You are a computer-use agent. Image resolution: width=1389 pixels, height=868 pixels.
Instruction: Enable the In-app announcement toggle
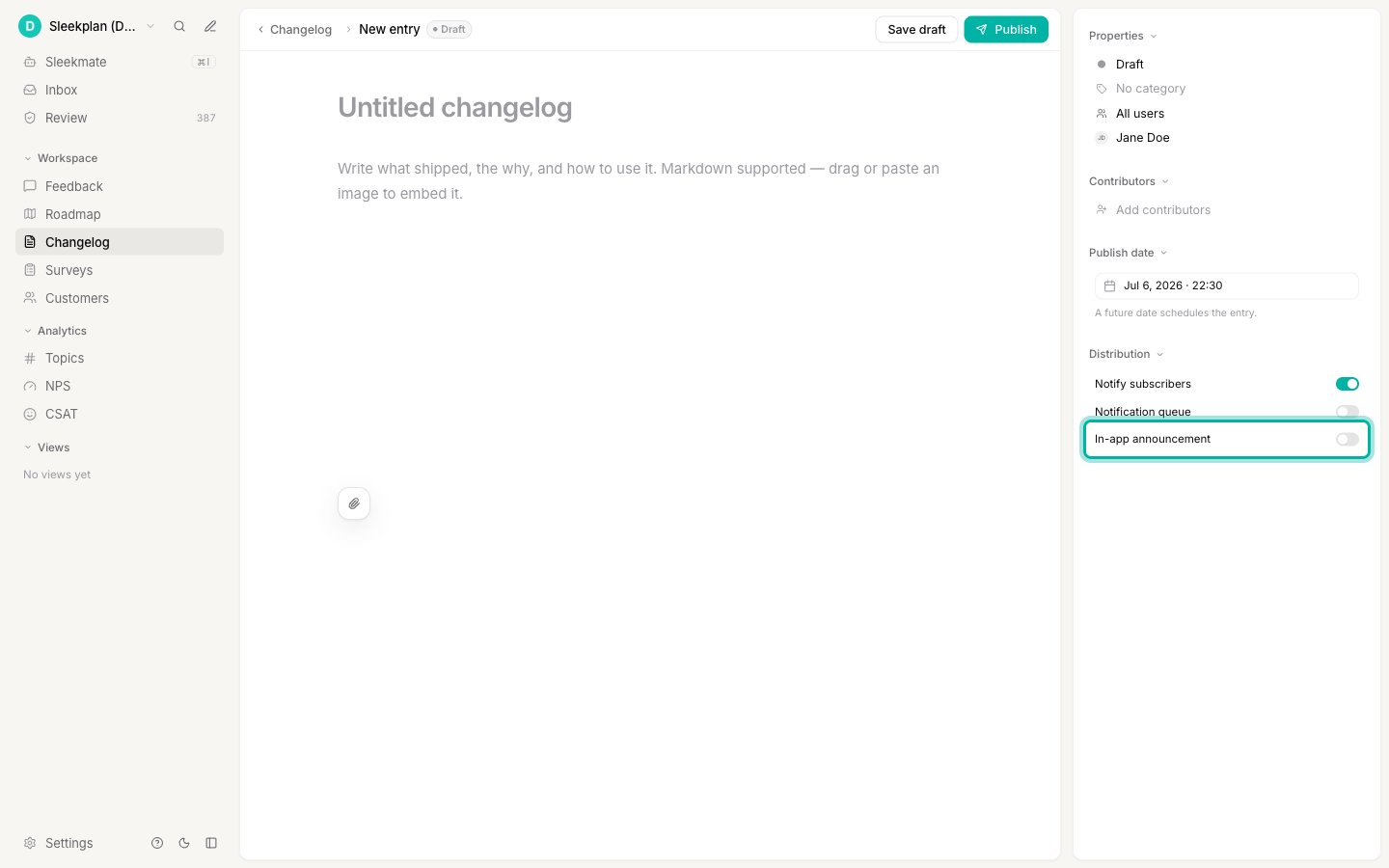tap(1348, 439)
